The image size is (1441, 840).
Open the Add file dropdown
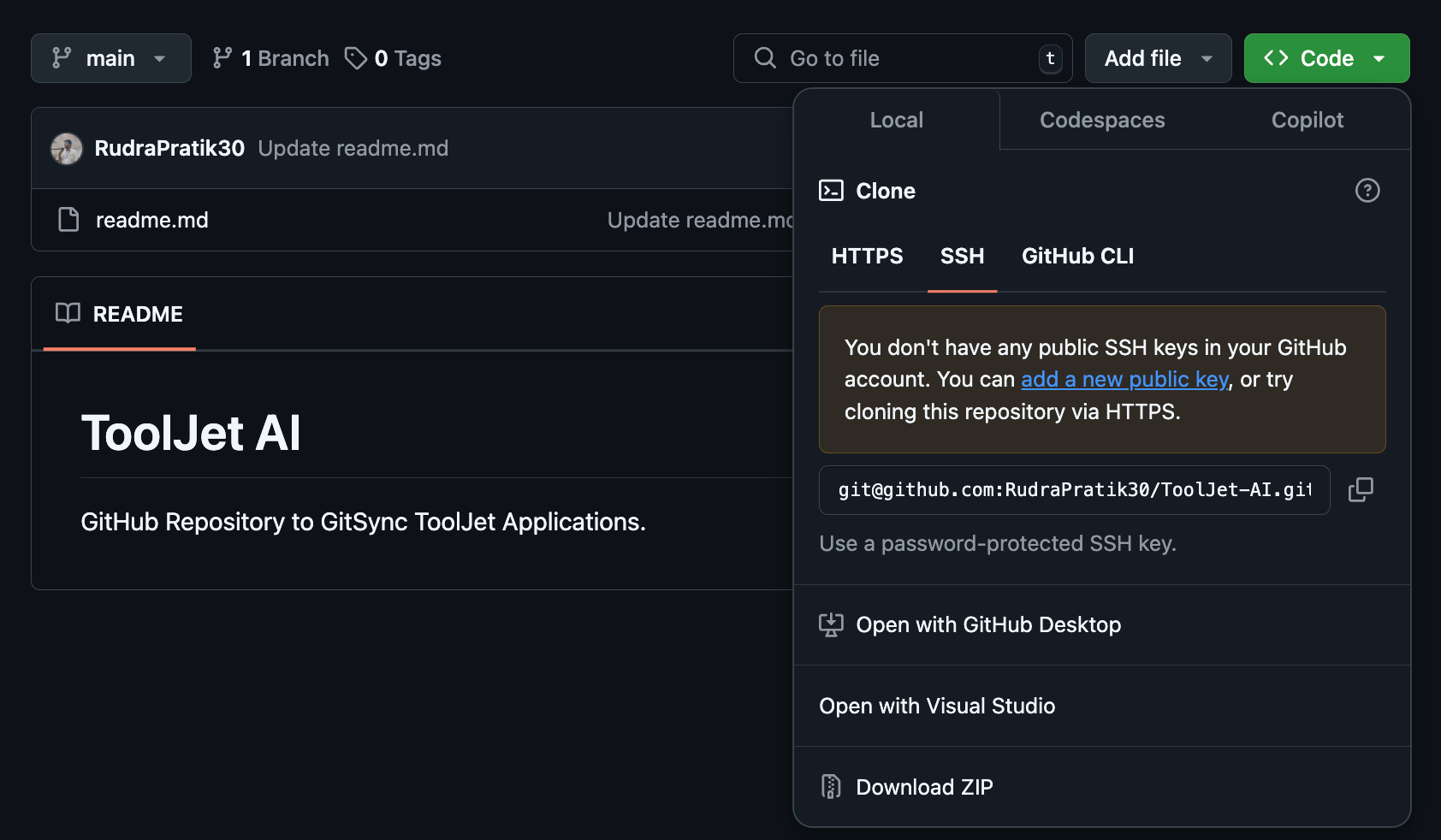[x=1158, y=57]
